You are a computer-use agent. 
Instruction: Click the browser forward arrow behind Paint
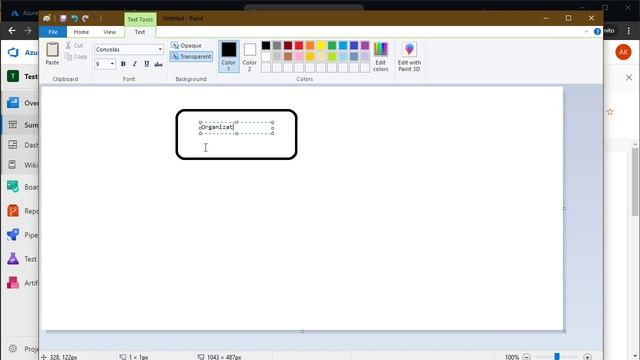(x=28, y=31)
